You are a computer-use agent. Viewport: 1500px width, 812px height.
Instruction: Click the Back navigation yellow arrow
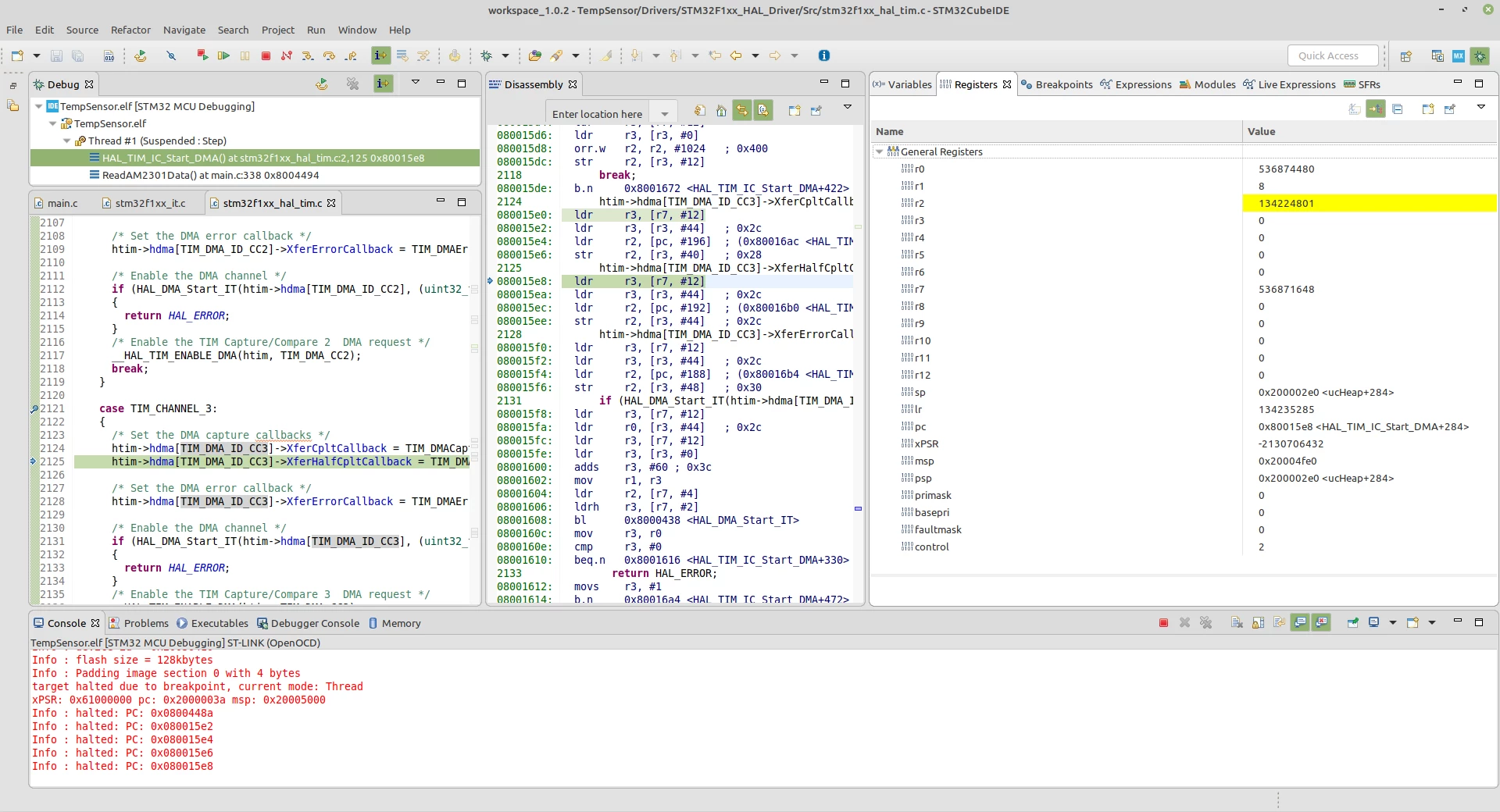pos(736,55)
